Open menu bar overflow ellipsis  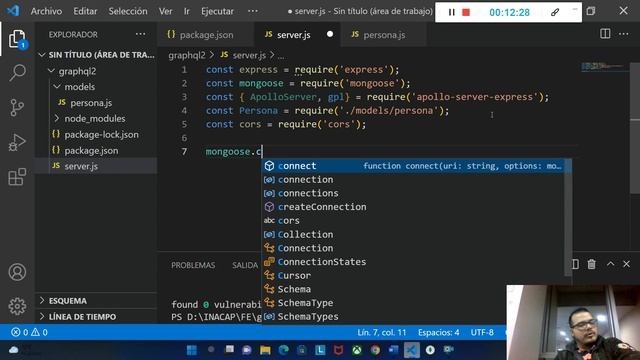point(253,11)
